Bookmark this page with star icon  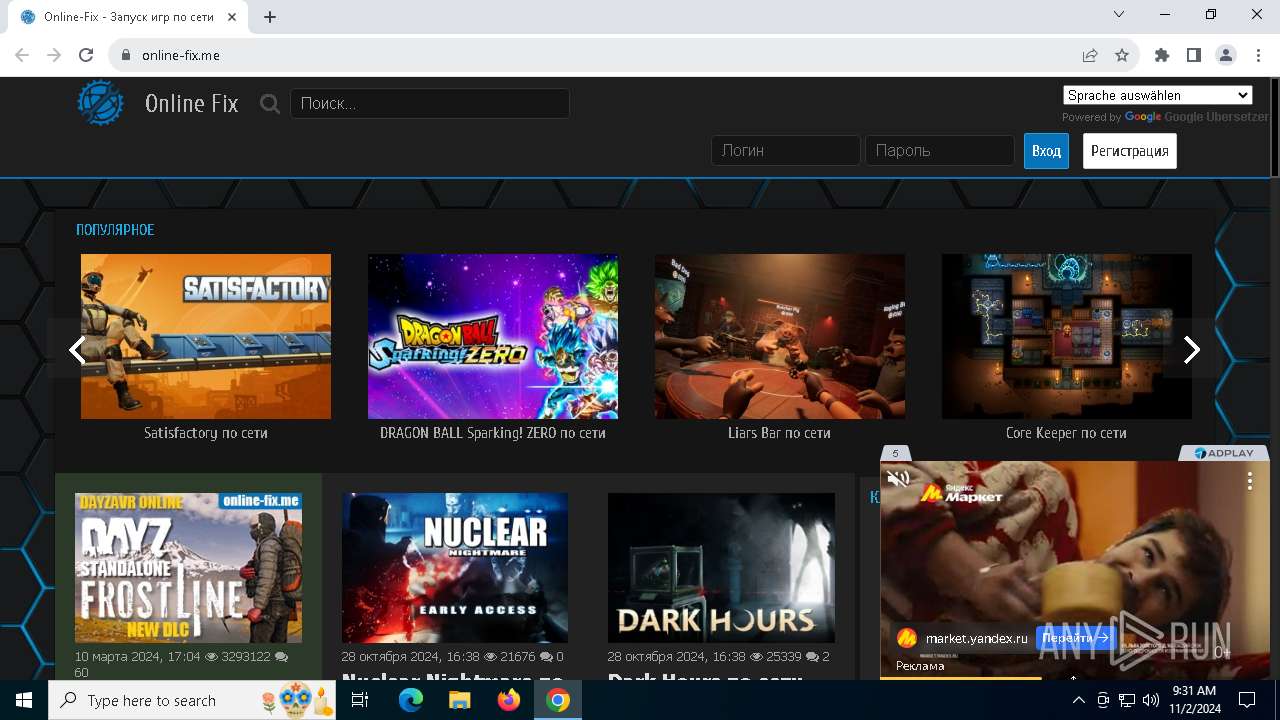[x=1122, y=55]
